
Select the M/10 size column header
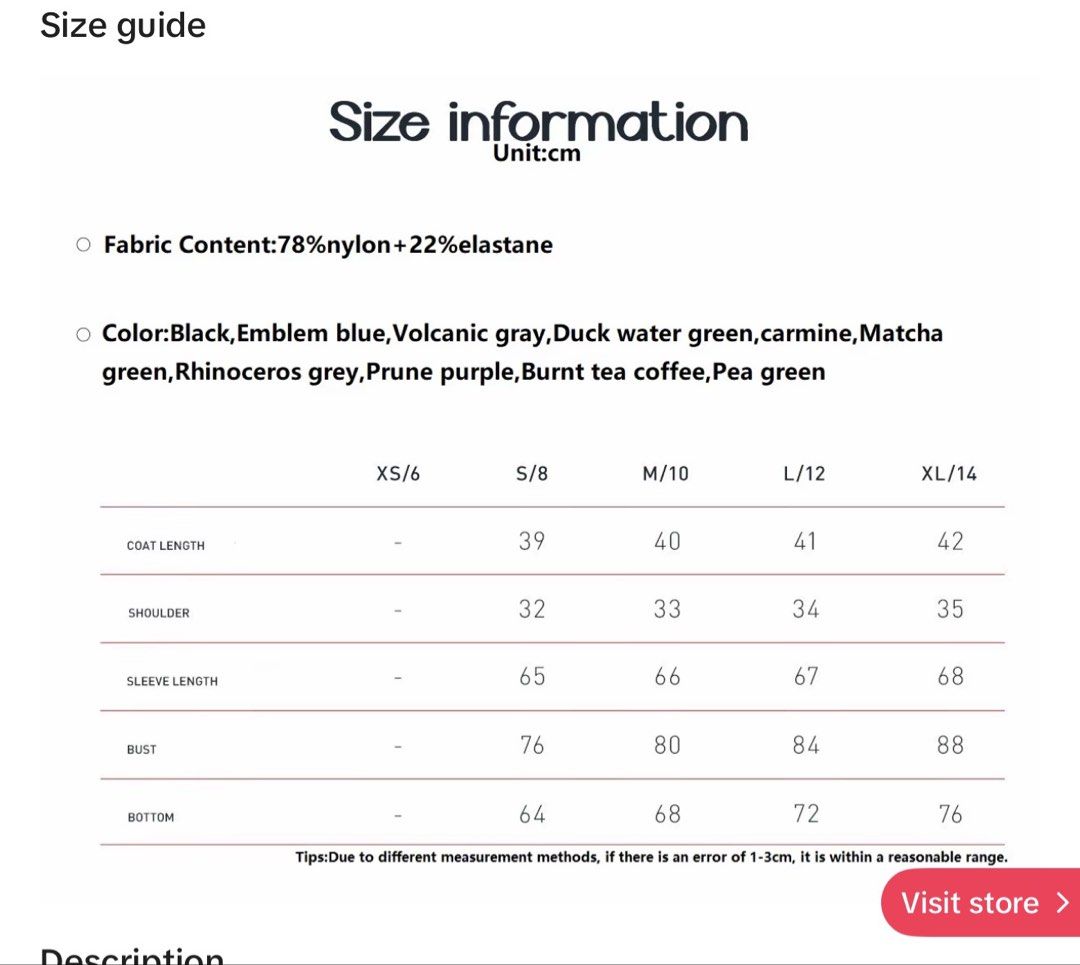tap(665, 474)
